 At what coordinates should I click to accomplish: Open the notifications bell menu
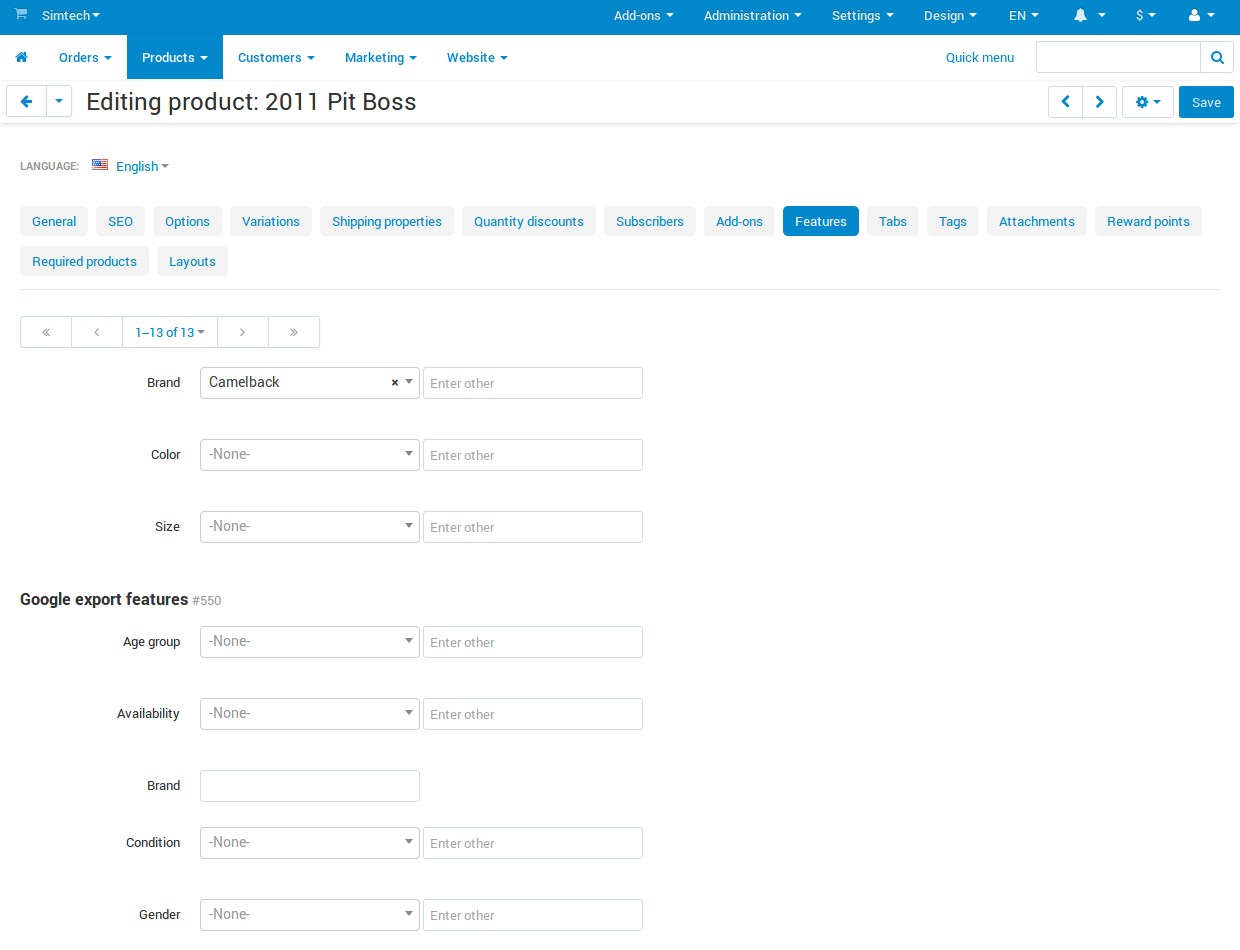pos(1089,16)
